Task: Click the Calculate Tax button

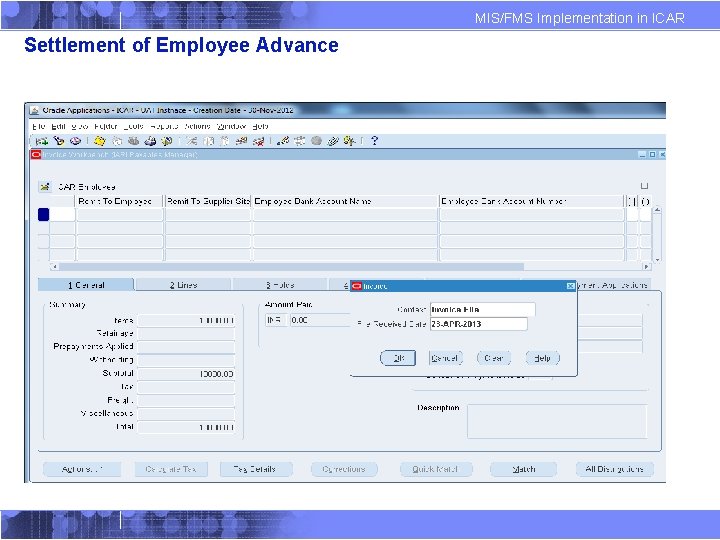Action: click(171, 469)
